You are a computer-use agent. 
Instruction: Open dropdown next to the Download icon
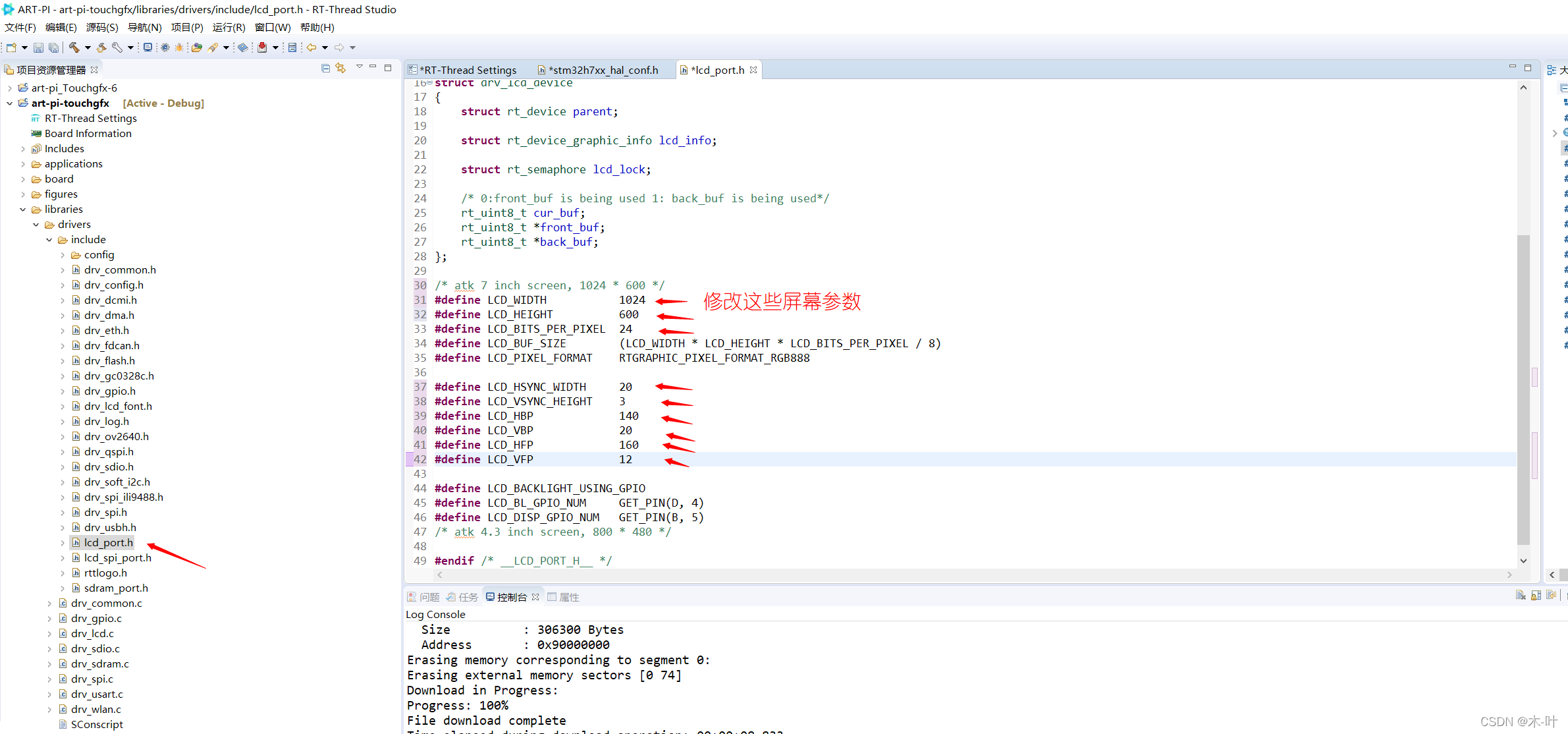point(275,47)
